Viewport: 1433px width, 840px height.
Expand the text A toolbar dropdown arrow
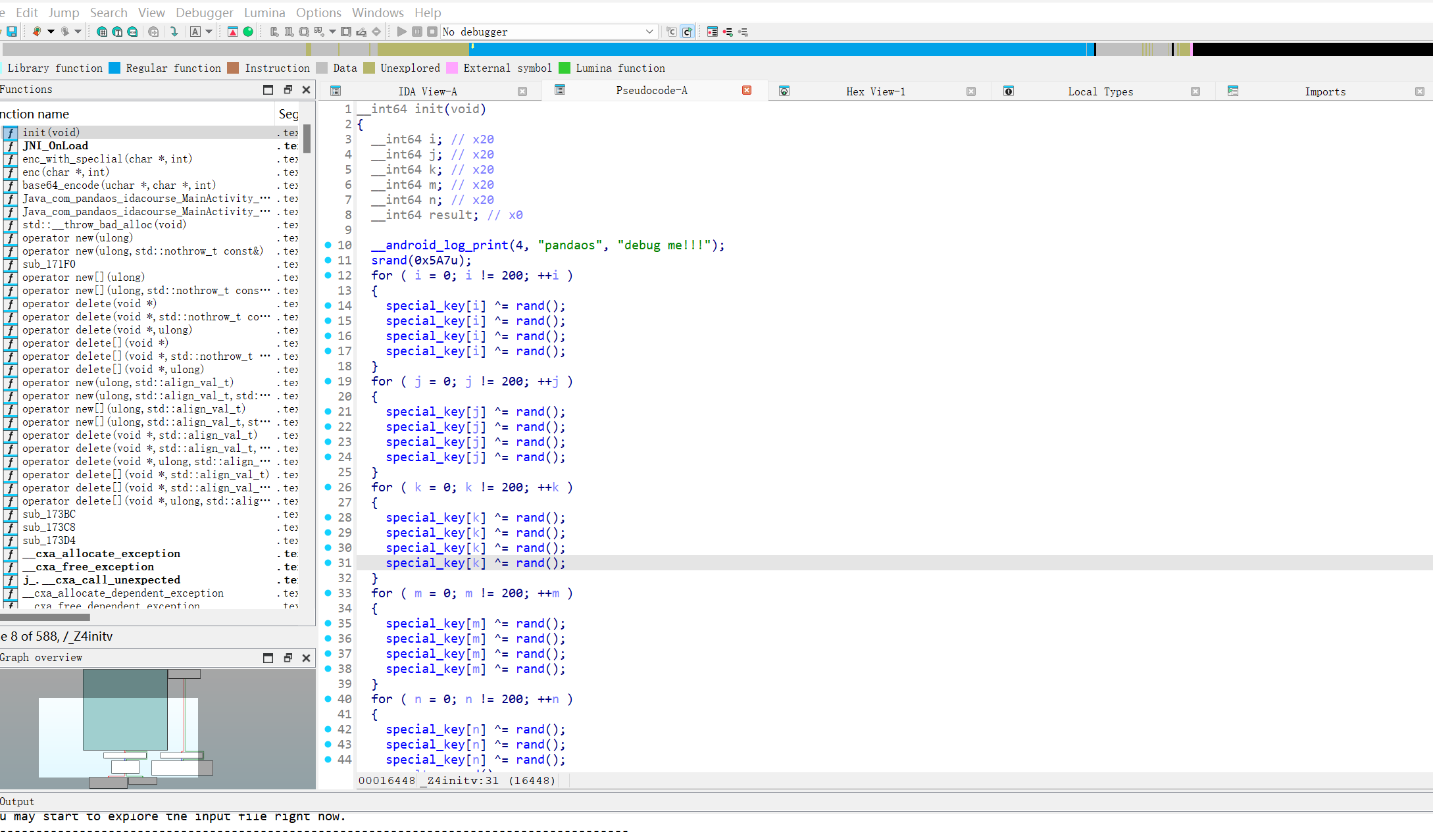point(209,32)
